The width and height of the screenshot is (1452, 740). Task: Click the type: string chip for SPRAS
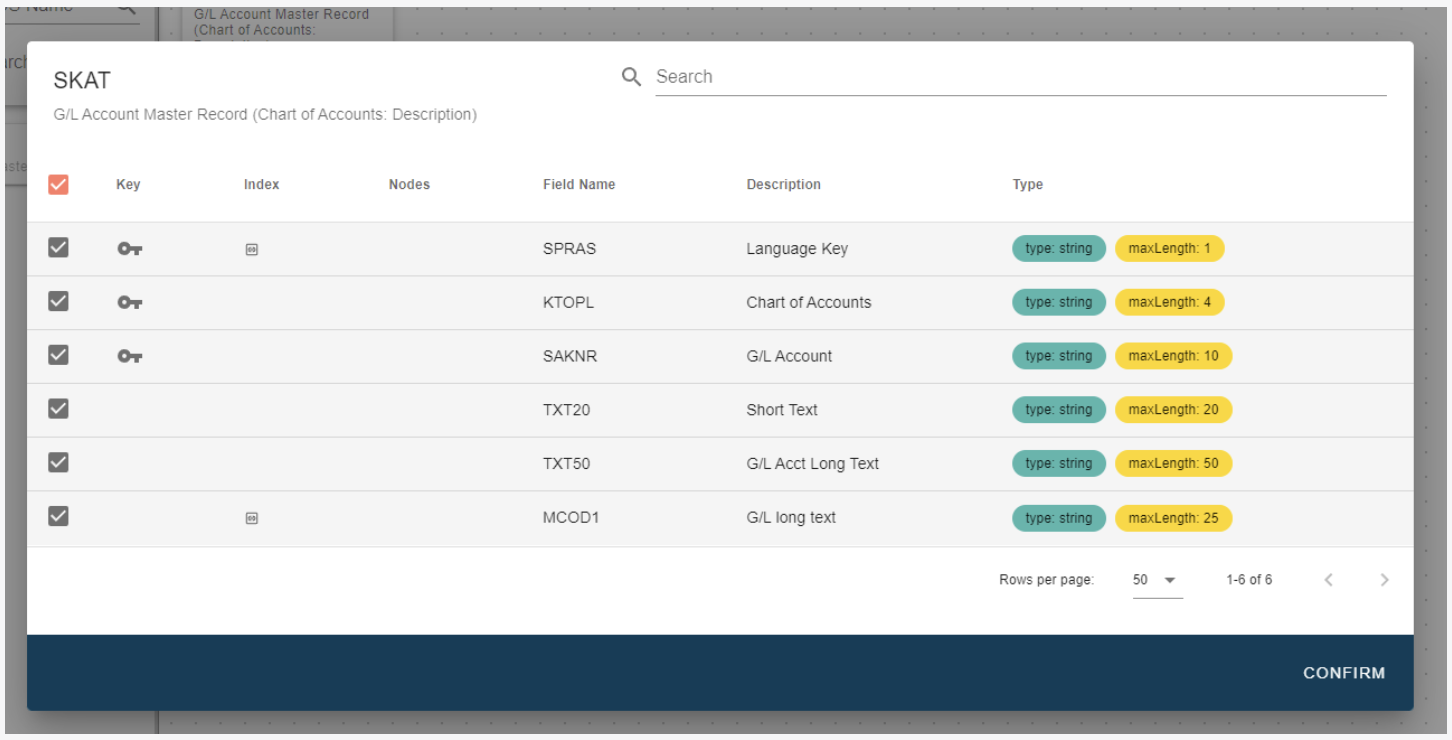[x=1058, y=249]
